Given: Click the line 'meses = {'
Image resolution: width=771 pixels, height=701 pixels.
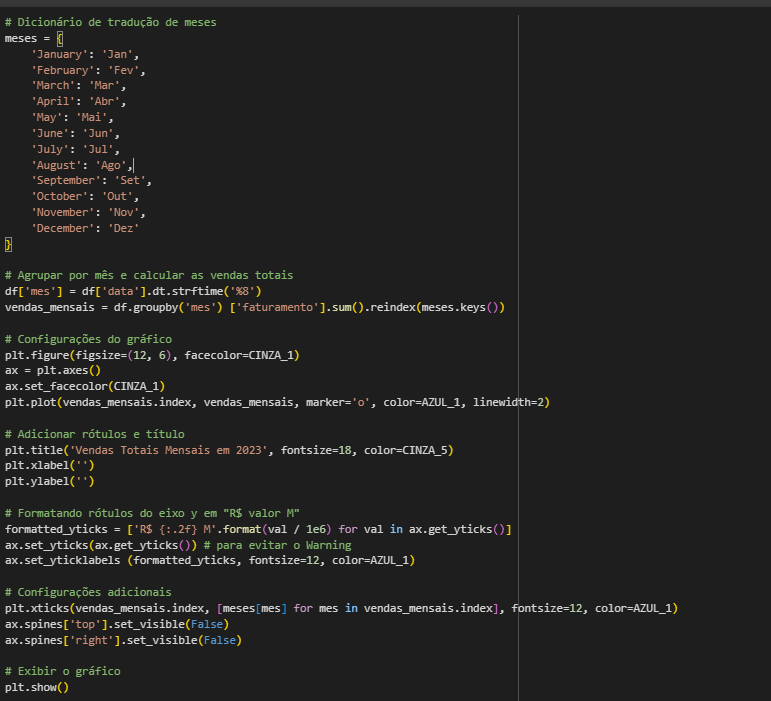Looking at the screenshot, I should pyautogui.click(x=34, y=38).
